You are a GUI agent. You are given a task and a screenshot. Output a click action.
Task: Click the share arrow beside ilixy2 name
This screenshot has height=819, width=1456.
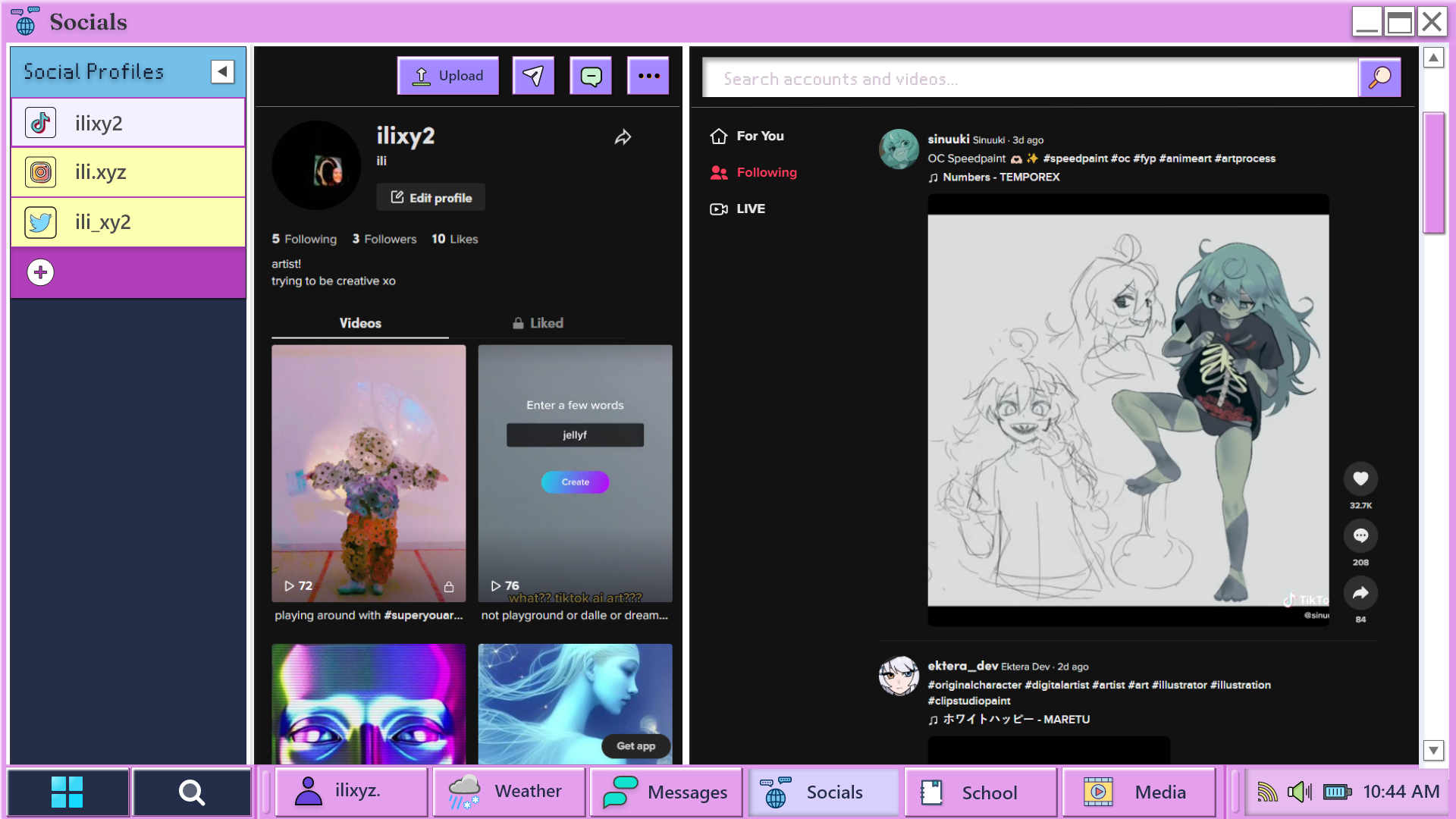[x=623, y=137]
